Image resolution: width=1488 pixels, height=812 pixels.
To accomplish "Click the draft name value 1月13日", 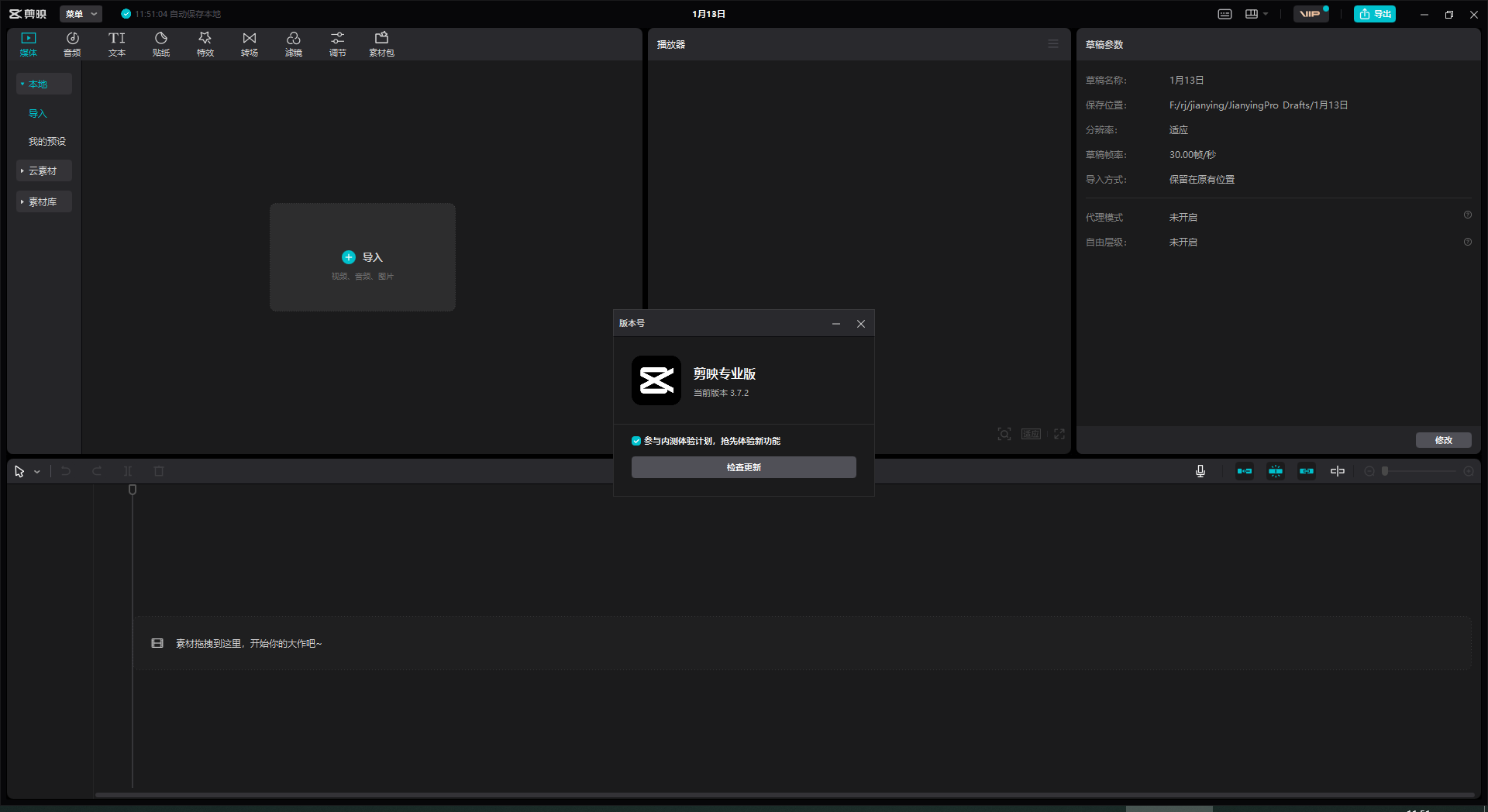I will click(1187, 81).
